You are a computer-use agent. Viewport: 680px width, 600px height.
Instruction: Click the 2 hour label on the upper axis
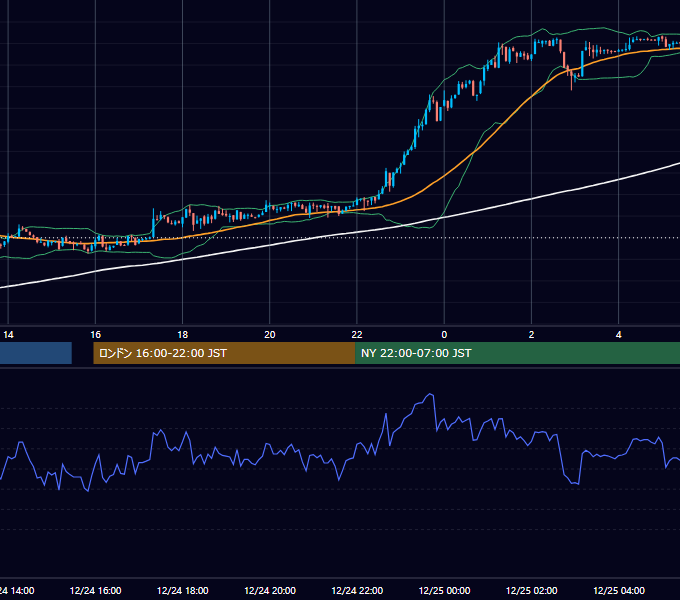click(x=531, y=335)
